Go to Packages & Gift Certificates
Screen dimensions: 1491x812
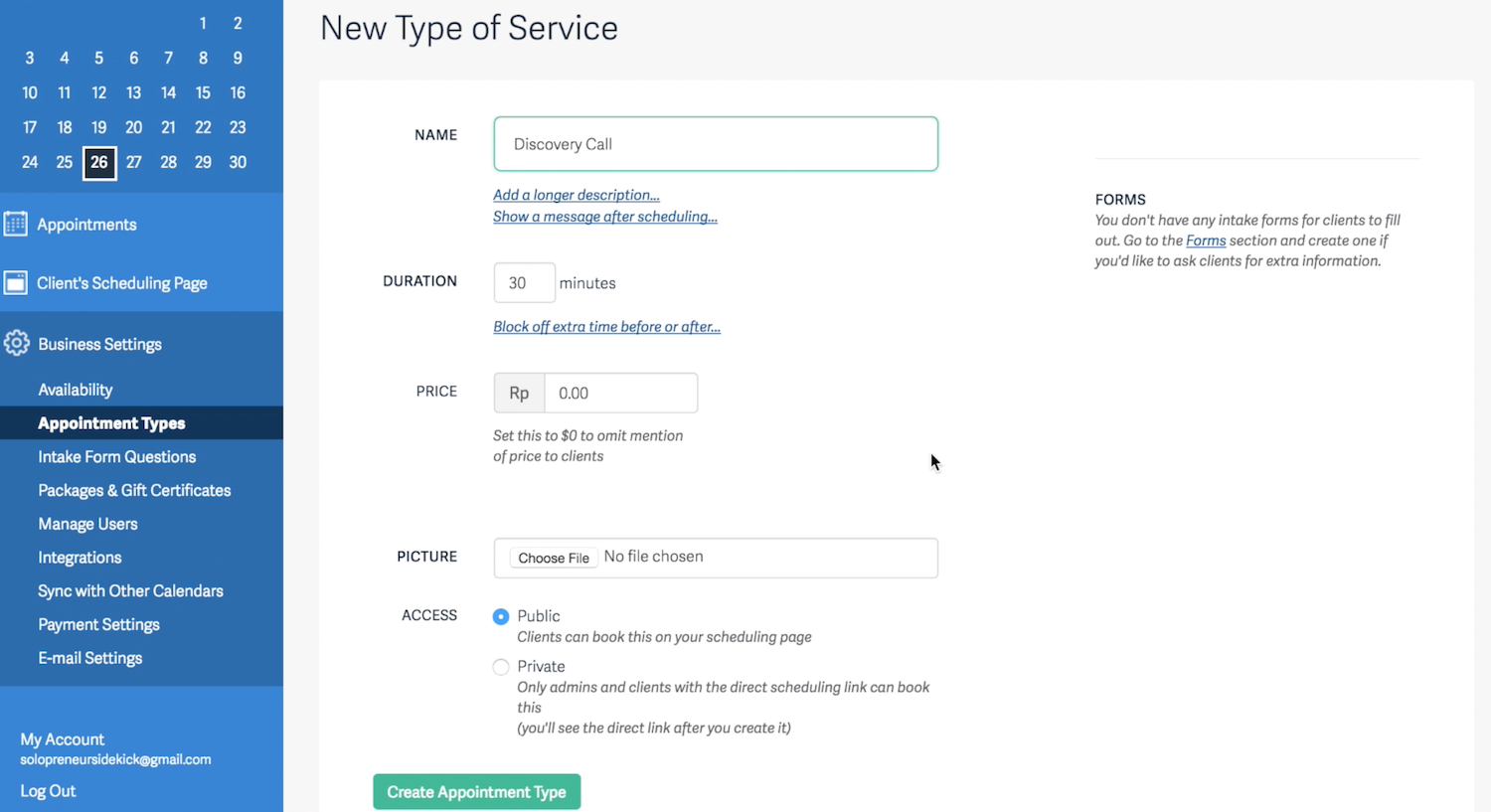[134, 491]
